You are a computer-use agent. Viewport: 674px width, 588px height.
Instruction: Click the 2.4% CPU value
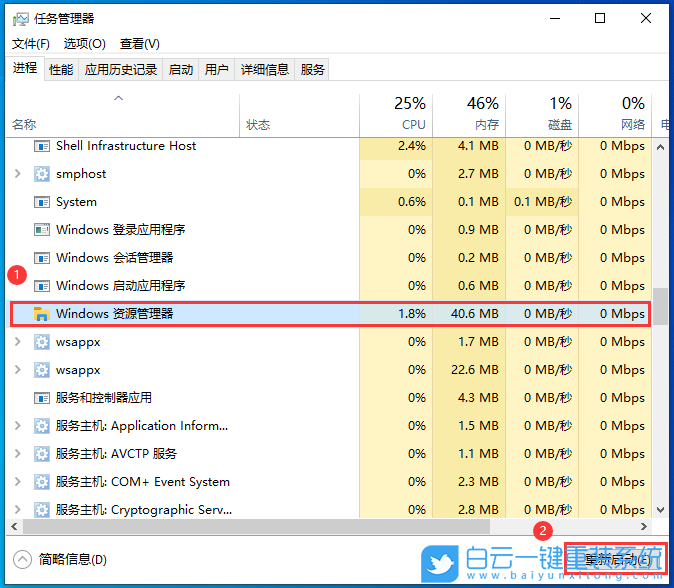click(412, 146)
